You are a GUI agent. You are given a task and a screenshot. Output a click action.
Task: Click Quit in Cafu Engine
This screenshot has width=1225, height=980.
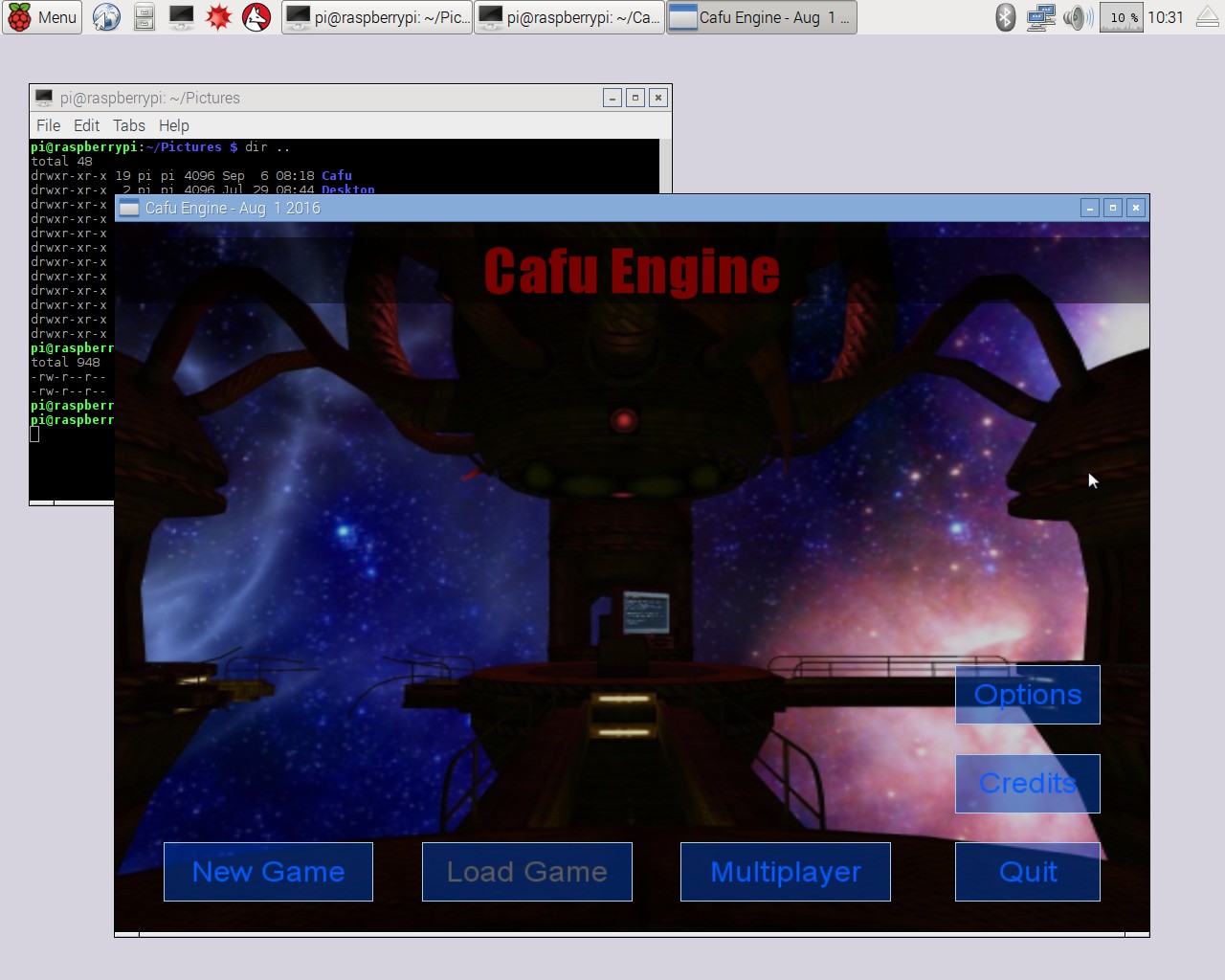1028,872
